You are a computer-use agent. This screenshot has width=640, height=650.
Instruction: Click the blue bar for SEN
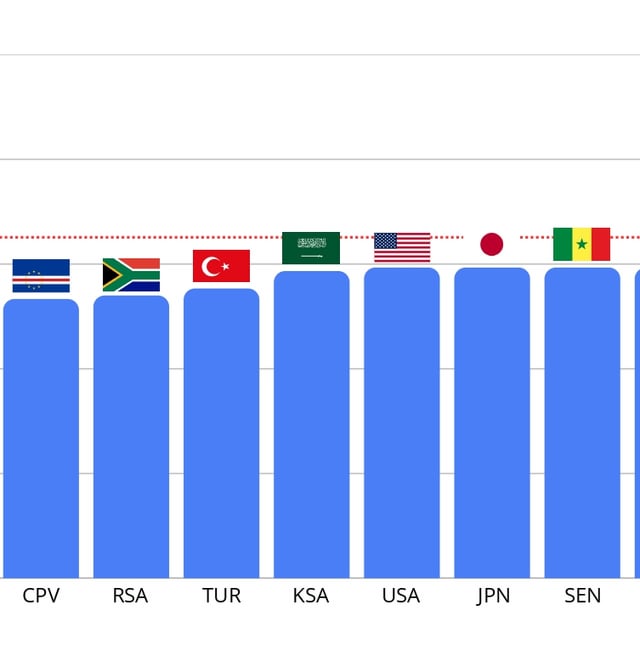582,422
